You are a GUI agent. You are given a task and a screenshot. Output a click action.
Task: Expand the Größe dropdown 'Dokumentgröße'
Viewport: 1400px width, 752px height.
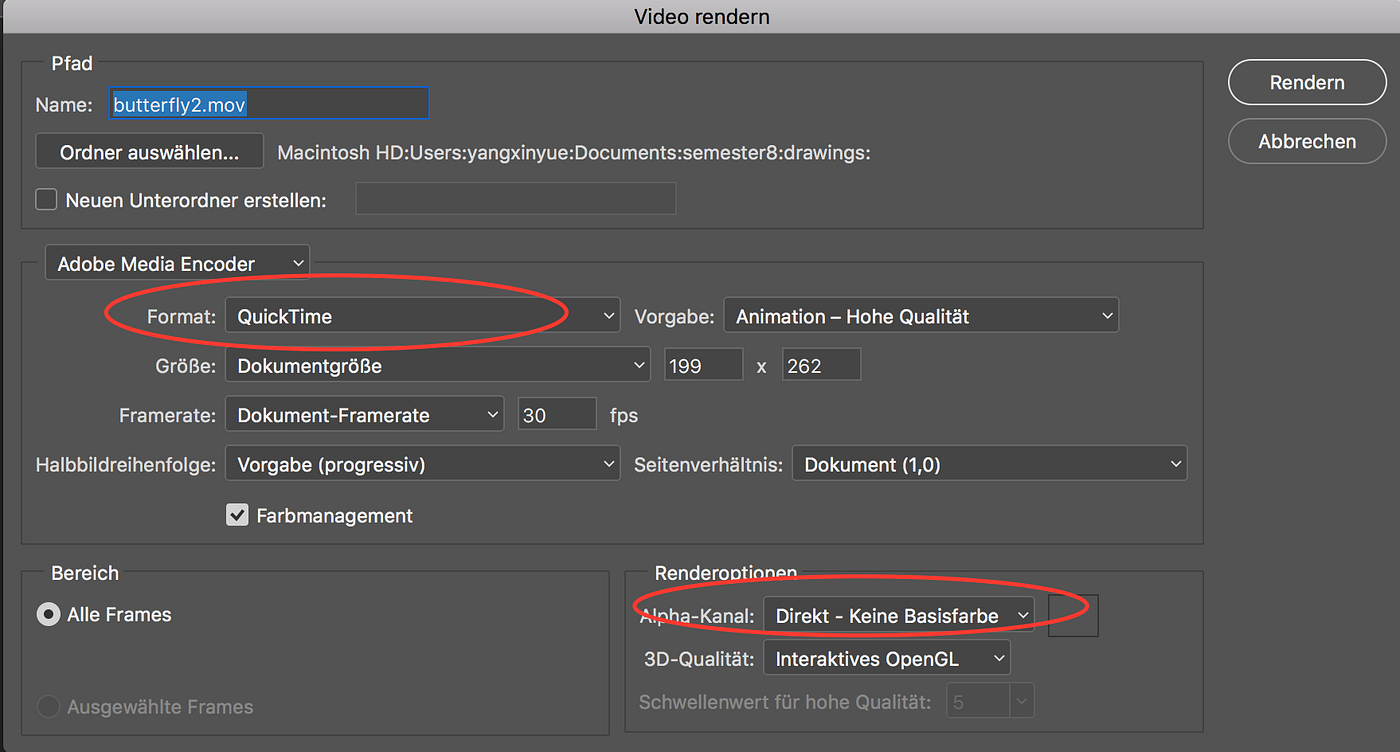[437, 364]
